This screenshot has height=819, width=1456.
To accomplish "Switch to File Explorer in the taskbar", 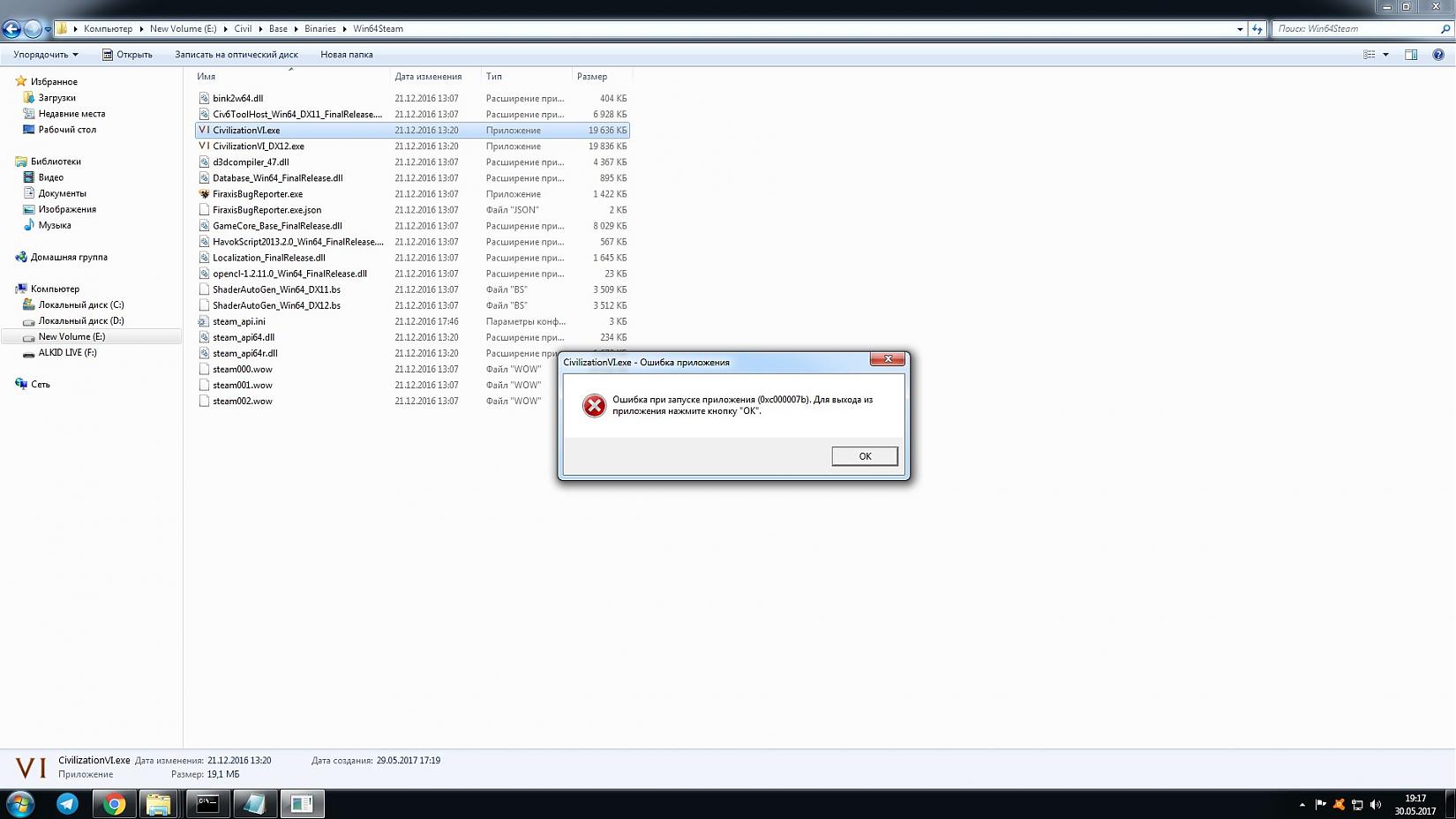I will (x=159, y=804).
